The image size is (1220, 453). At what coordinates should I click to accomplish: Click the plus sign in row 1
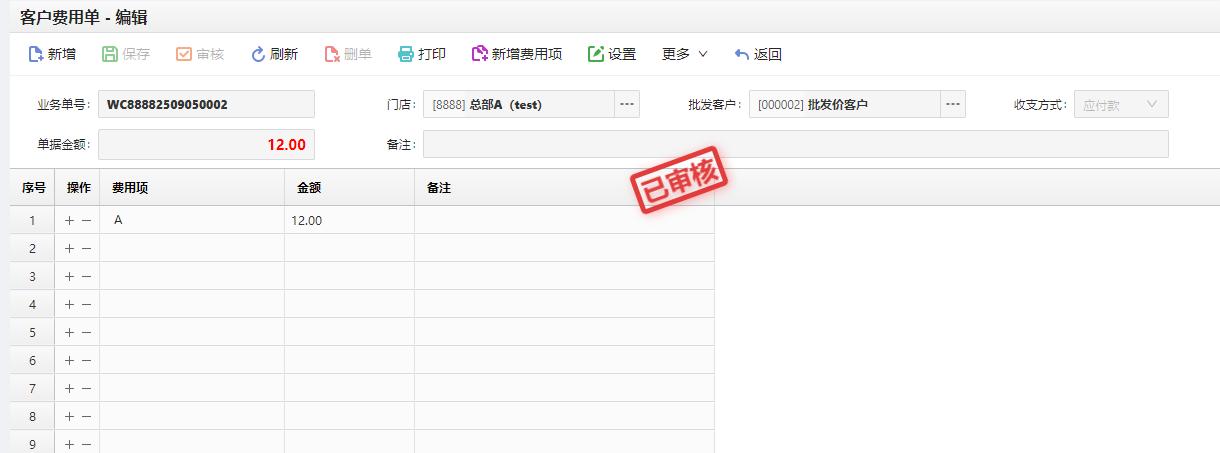coord(69,220)
